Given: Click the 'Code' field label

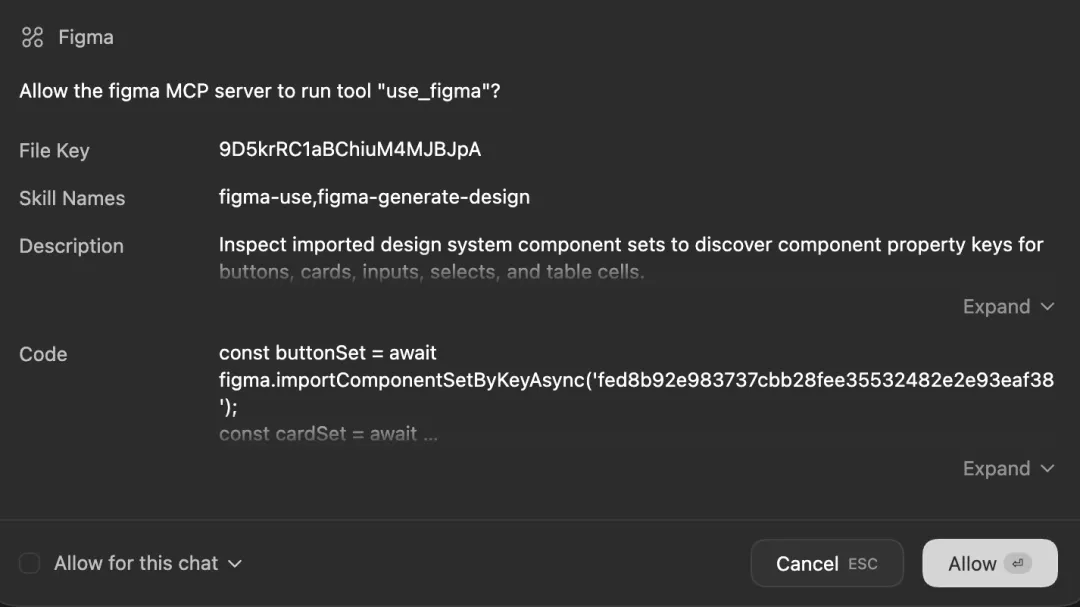Looking at the screenshot, I should 43,354.
